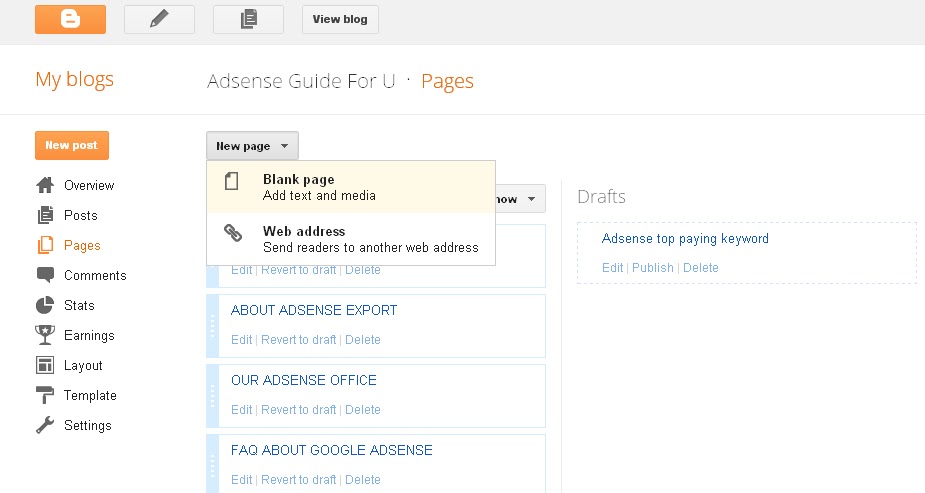Open Comments in the sidebar
Image resolution: width=925 pixels, height=493 pixels.
95,275
